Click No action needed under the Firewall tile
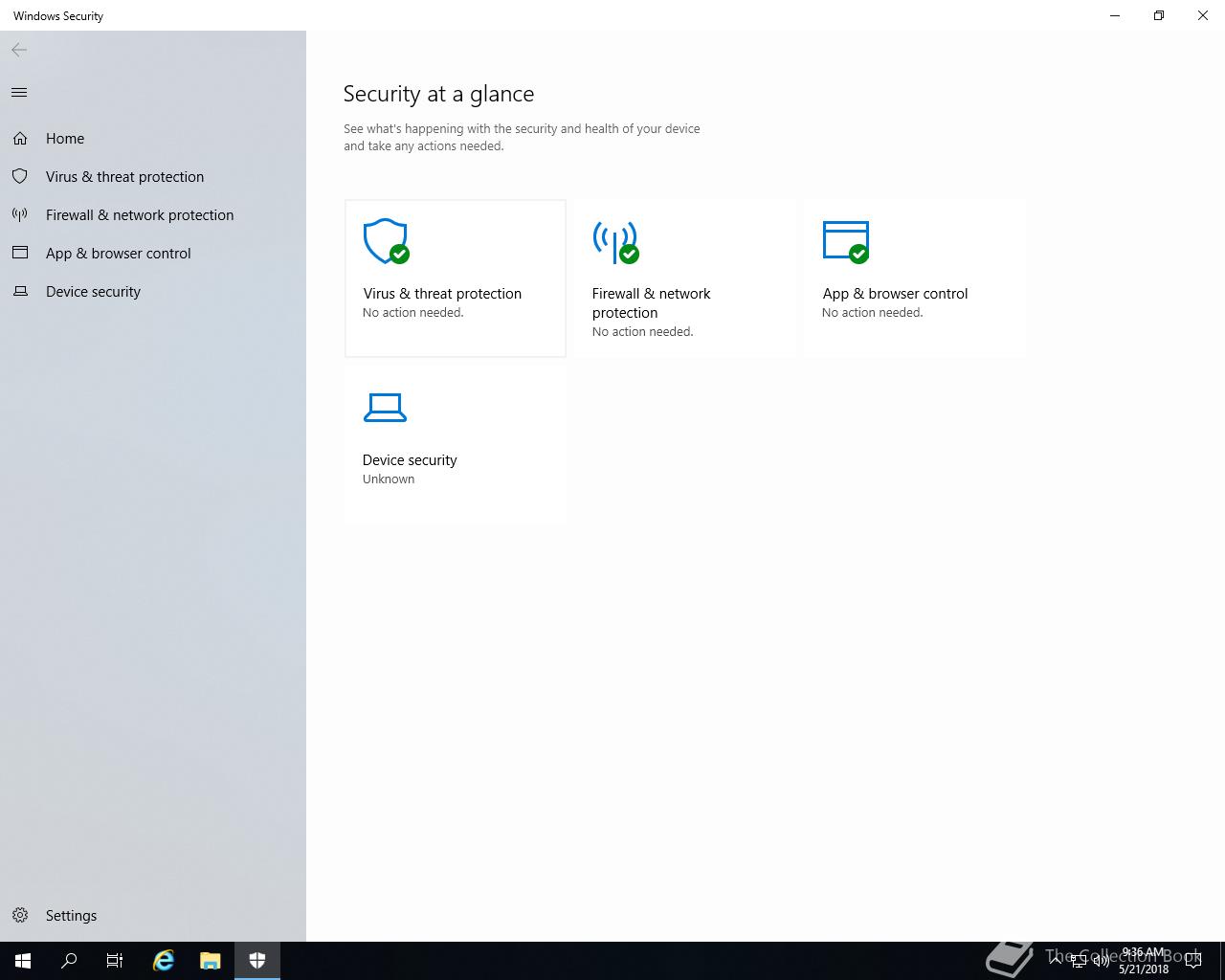The height and width of the screenshot is (980, 1225). click(642, 332)
